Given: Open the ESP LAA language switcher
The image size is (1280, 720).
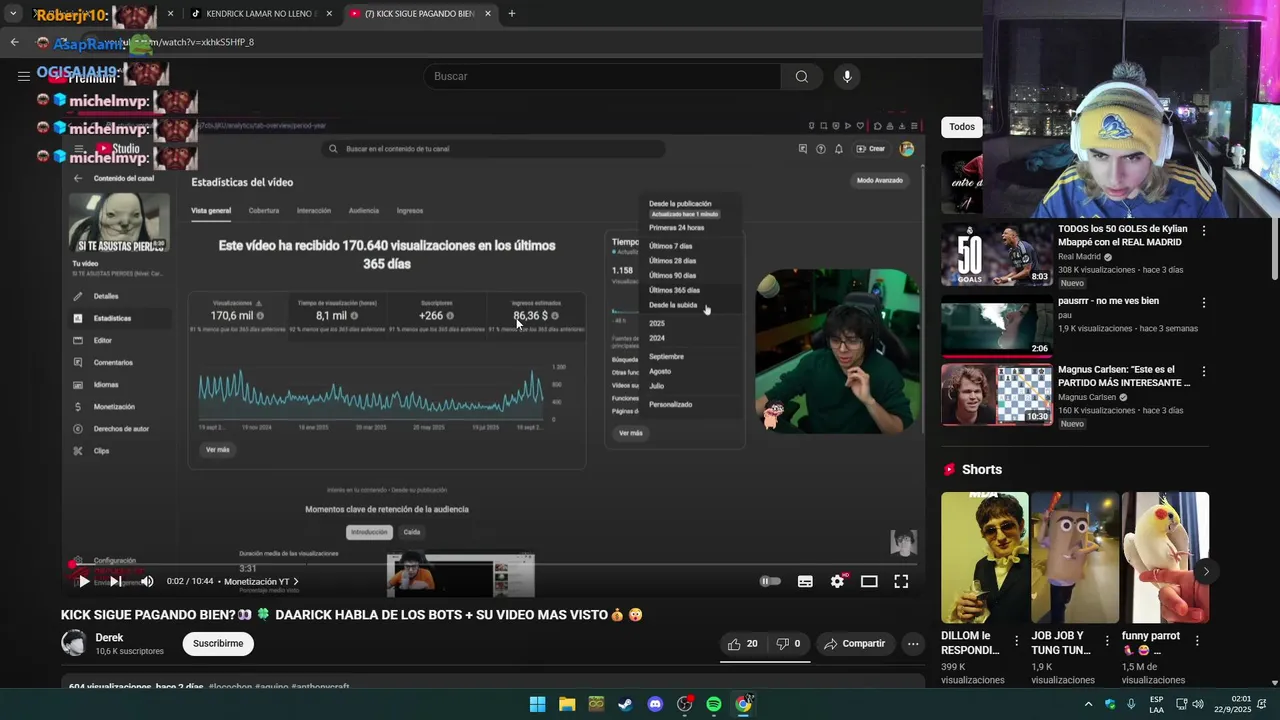Looking at the screenshot, I should (1156, 704).
